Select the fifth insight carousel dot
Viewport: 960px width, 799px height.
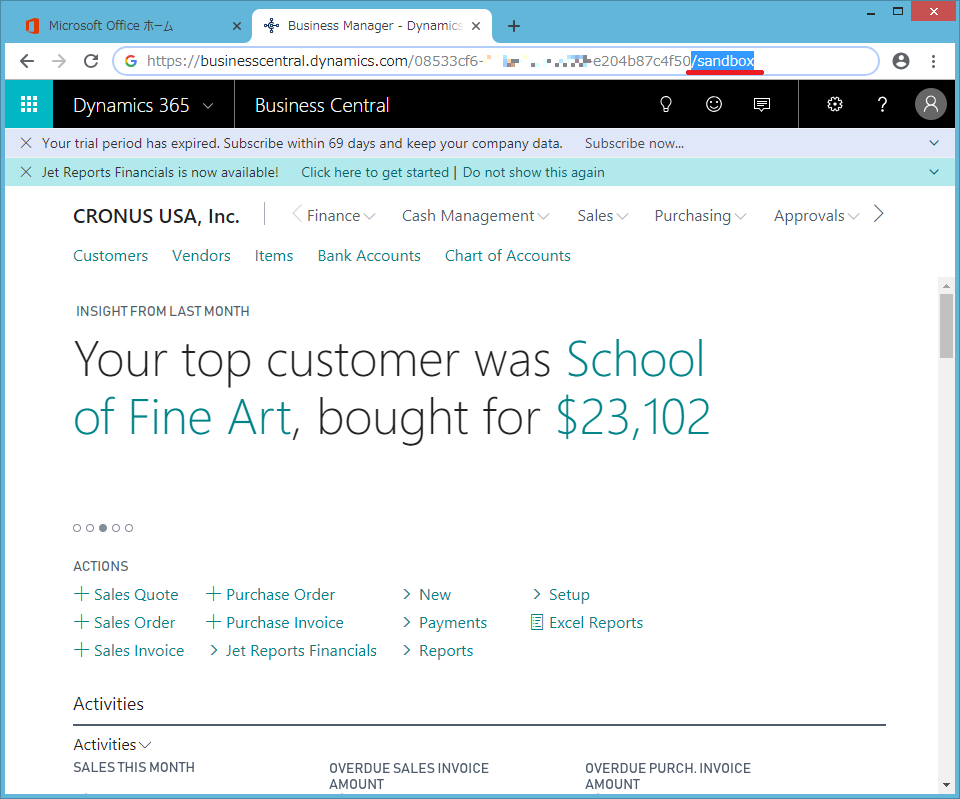tap(129, 528)
